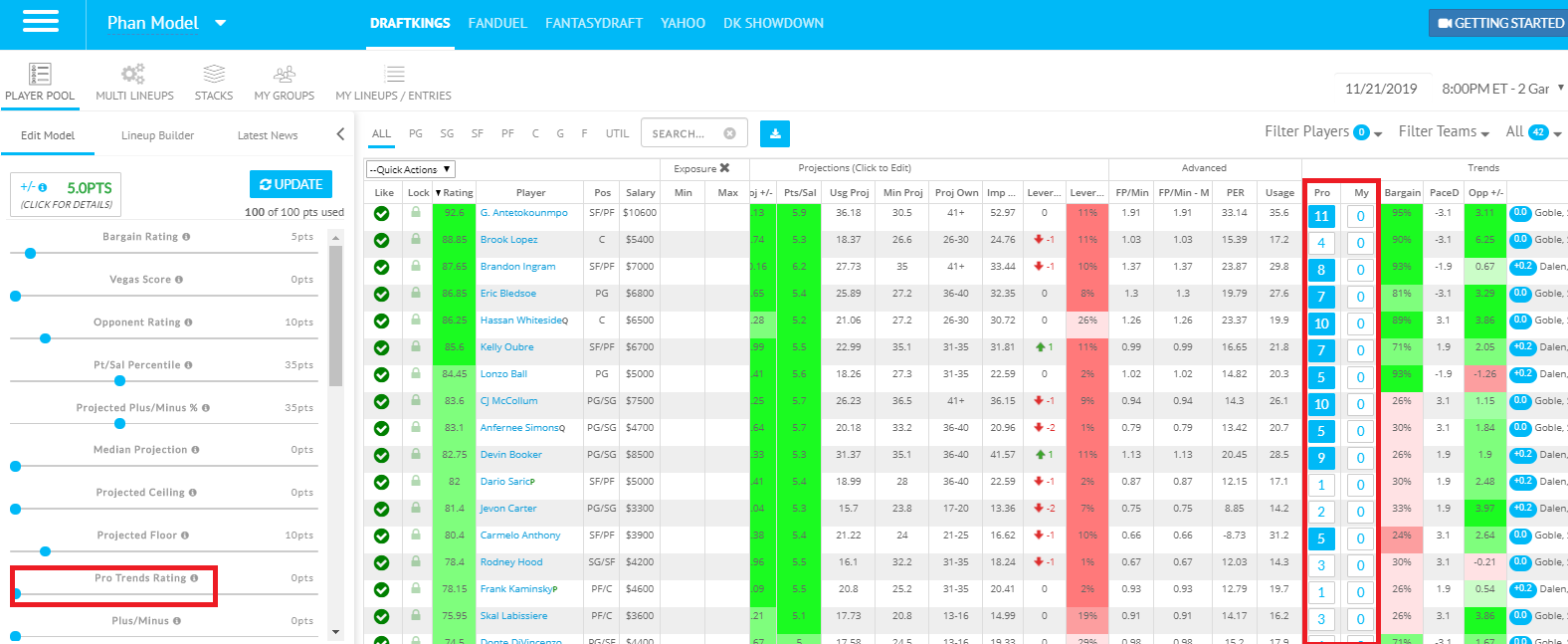The image size is (1568, 644).
Task: Open the Latest News tab
Action: click(268, 135)
